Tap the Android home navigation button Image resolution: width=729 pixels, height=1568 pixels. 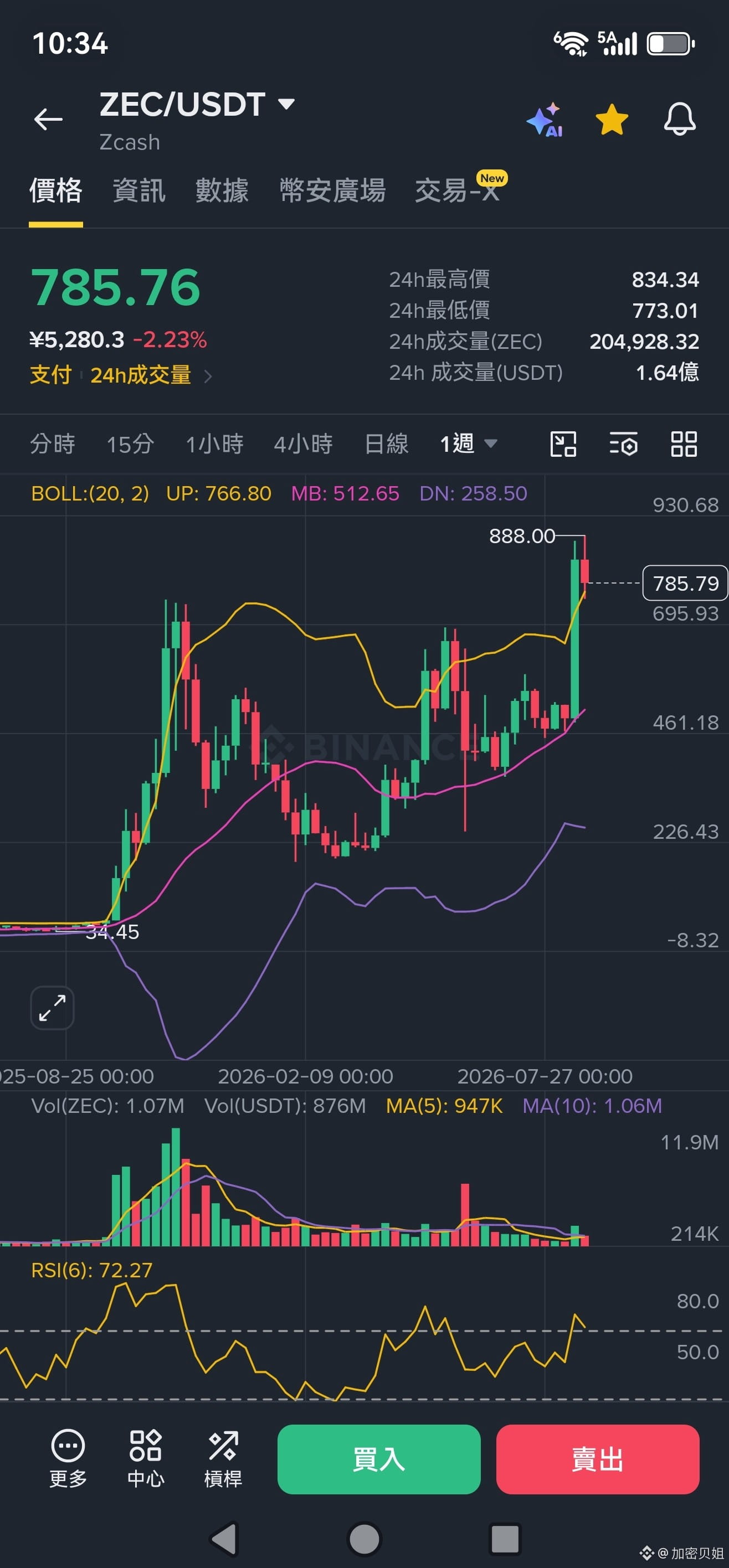click(364, 1539)
